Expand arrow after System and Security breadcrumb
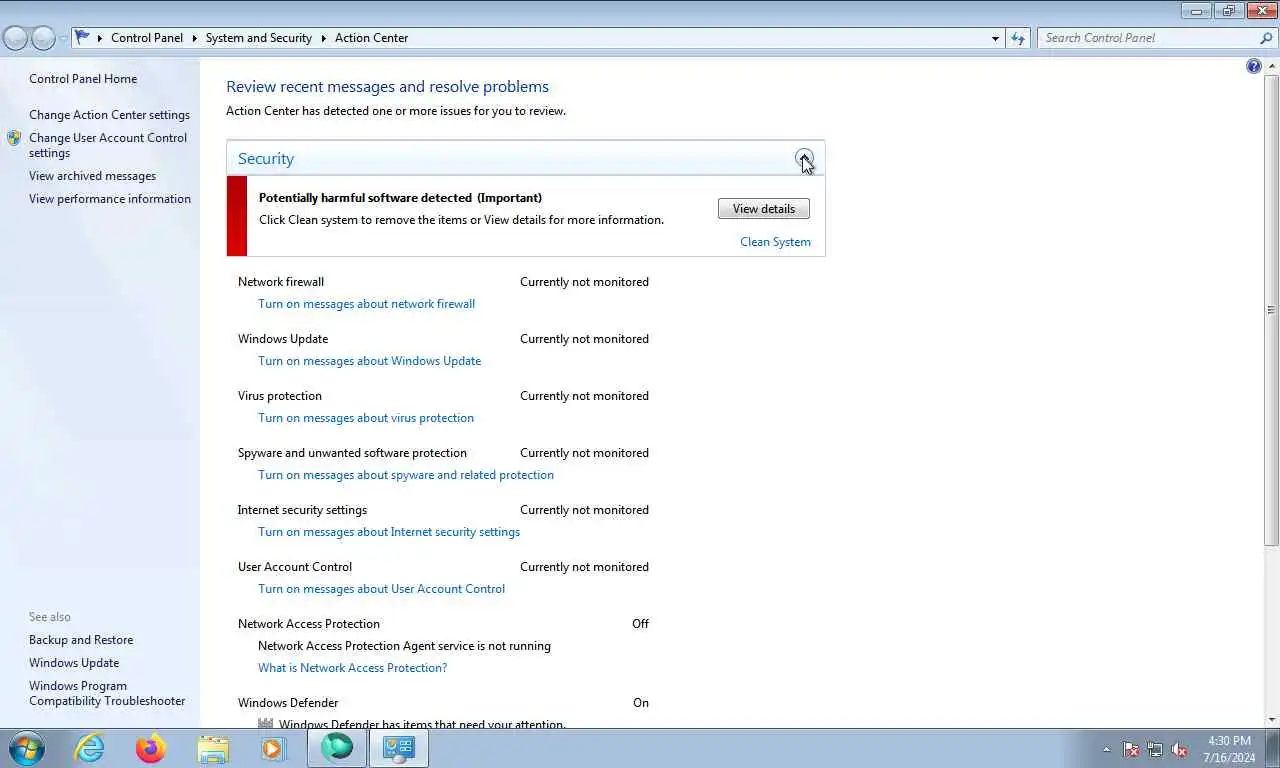Screen dimensions: 1280x768 click(x=324, y=38)
